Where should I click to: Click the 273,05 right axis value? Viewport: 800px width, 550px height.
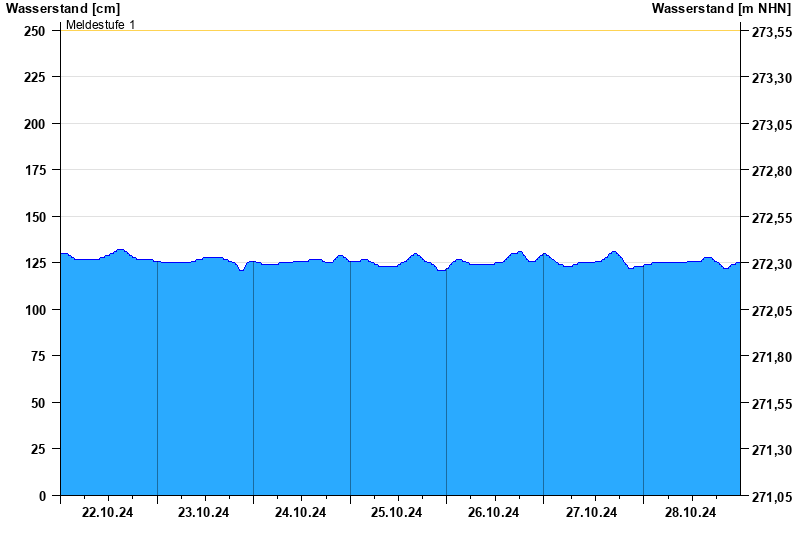click(x=771, y=125)
